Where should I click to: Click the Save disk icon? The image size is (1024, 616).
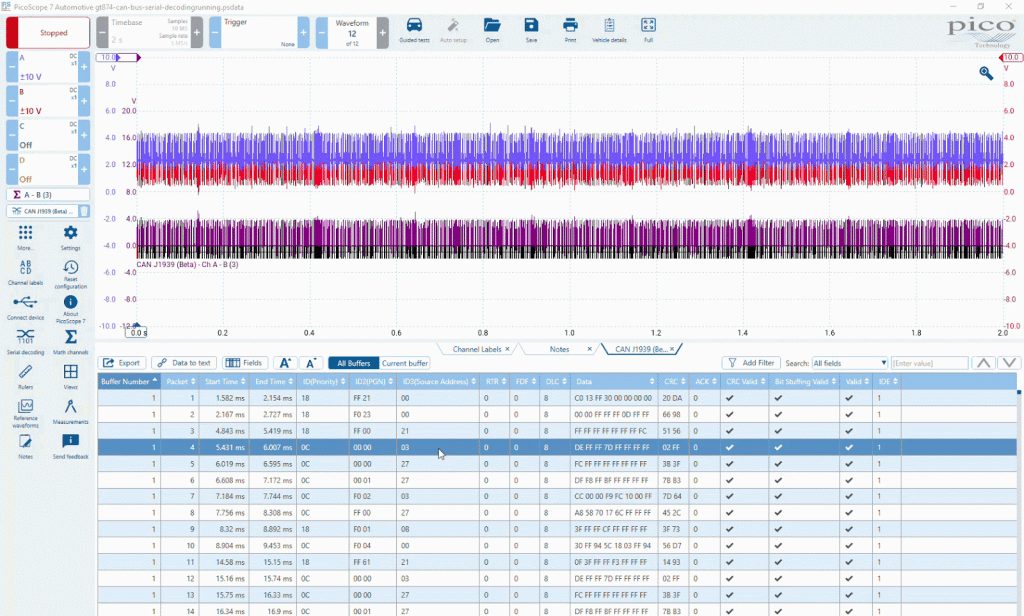531,25
